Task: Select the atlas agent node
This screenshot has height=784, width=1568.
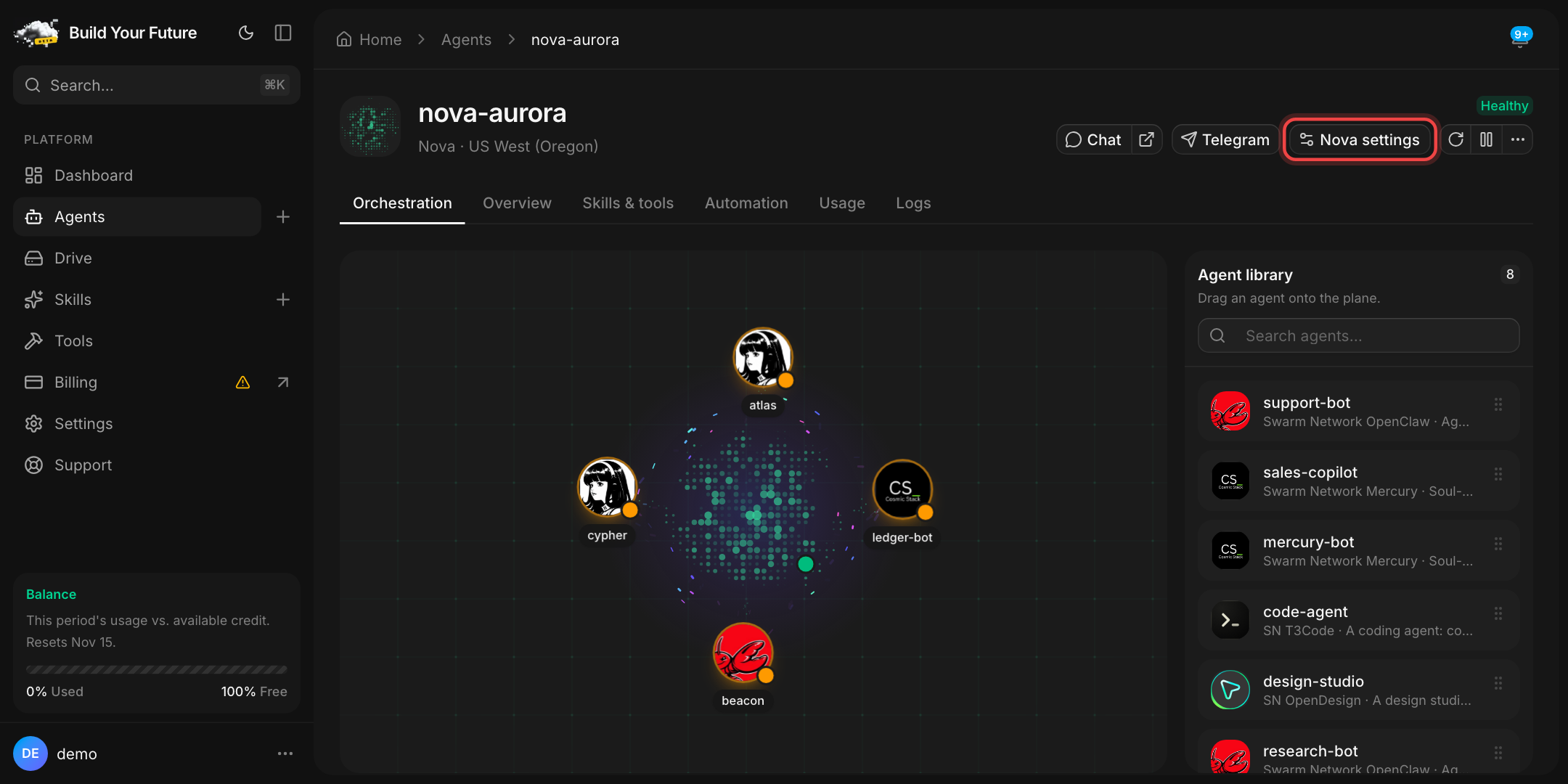Action: [763, 358]
